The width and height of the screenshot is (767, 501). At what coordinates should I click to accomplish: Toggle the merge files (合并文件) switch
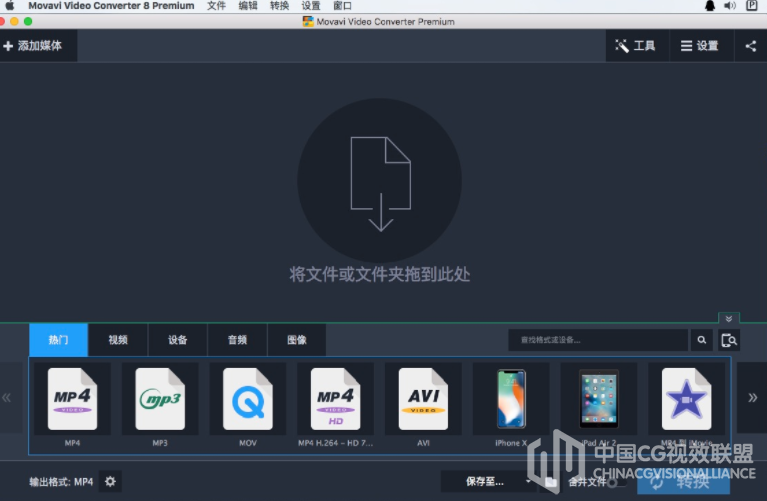616,482
